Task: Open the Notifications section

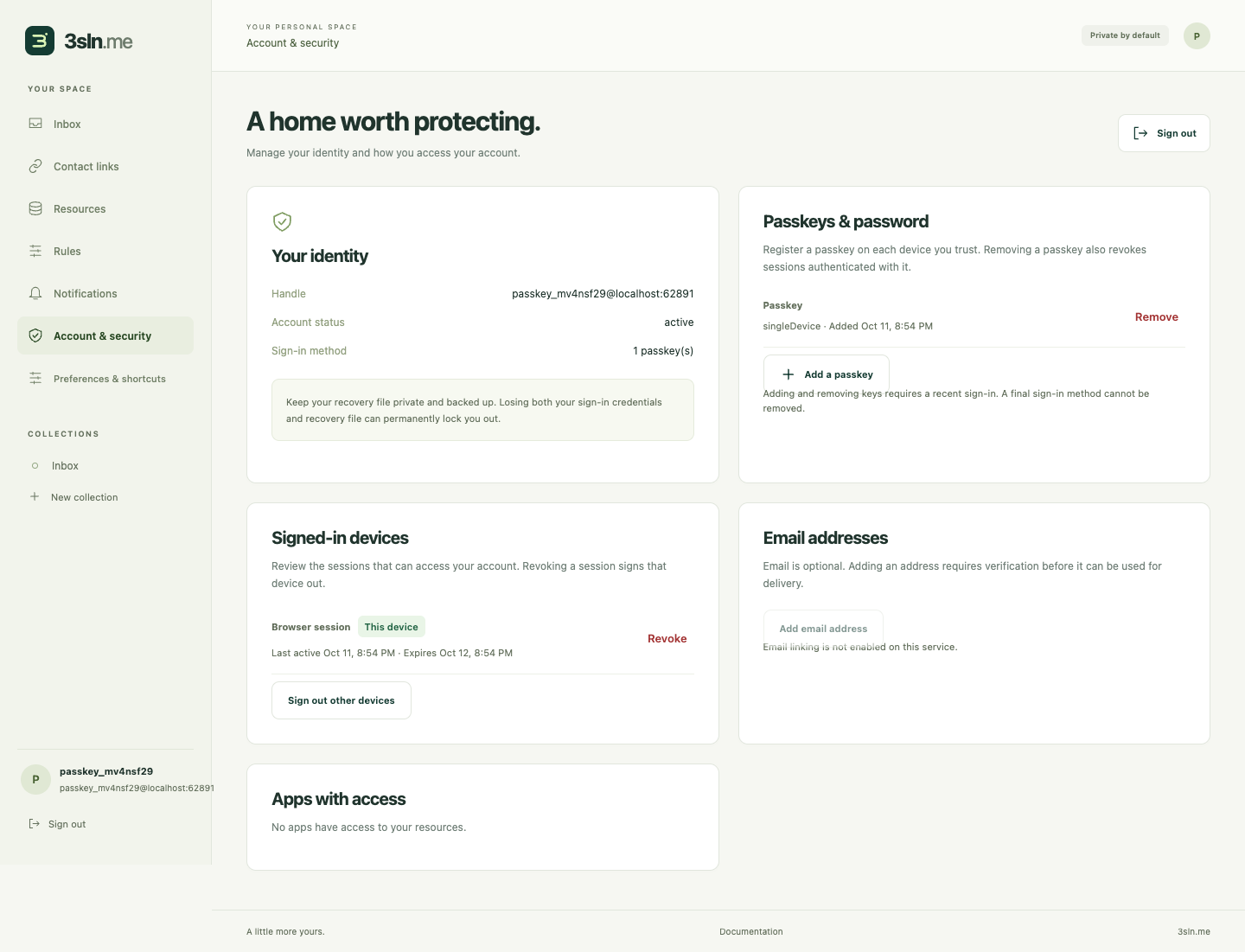Action: [x=105, y=293]
